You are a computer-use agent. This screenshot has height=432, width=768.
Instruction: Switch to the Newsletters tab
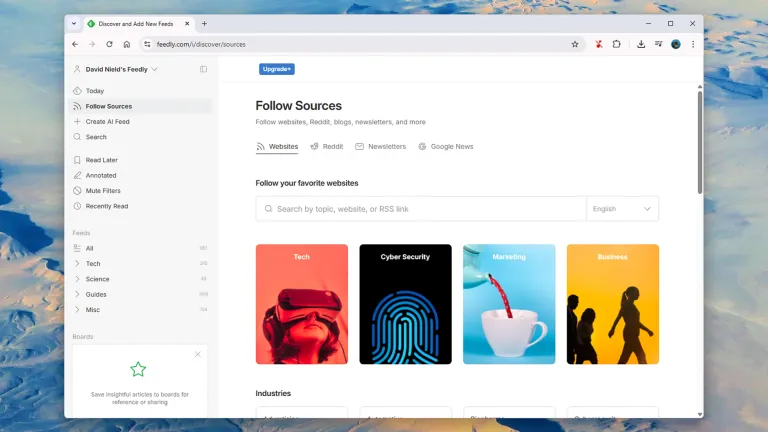click(x=381, y=147)
